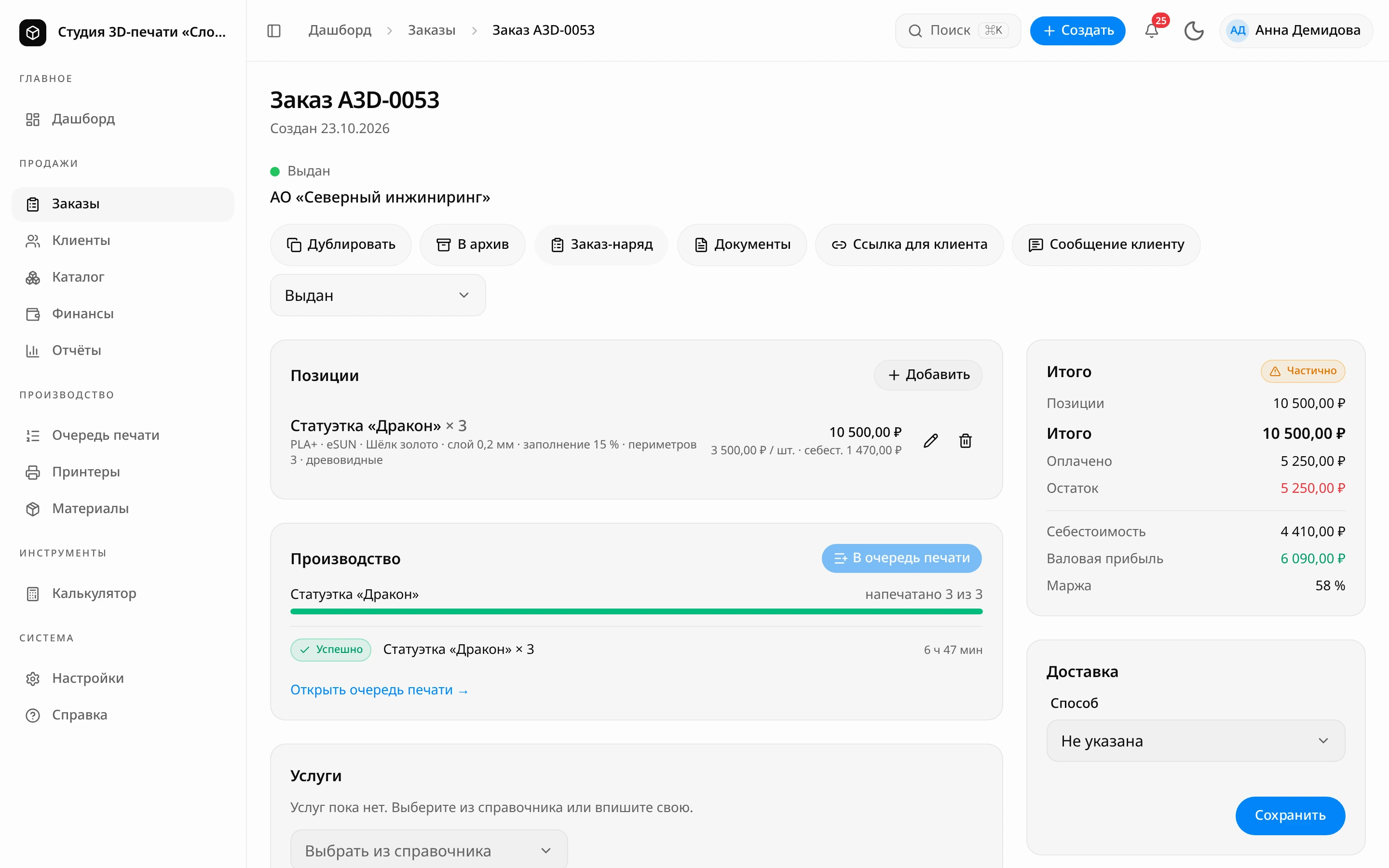Add a position with Добавить
This screenshot has height=868, width=1389.
click(928, 375)
